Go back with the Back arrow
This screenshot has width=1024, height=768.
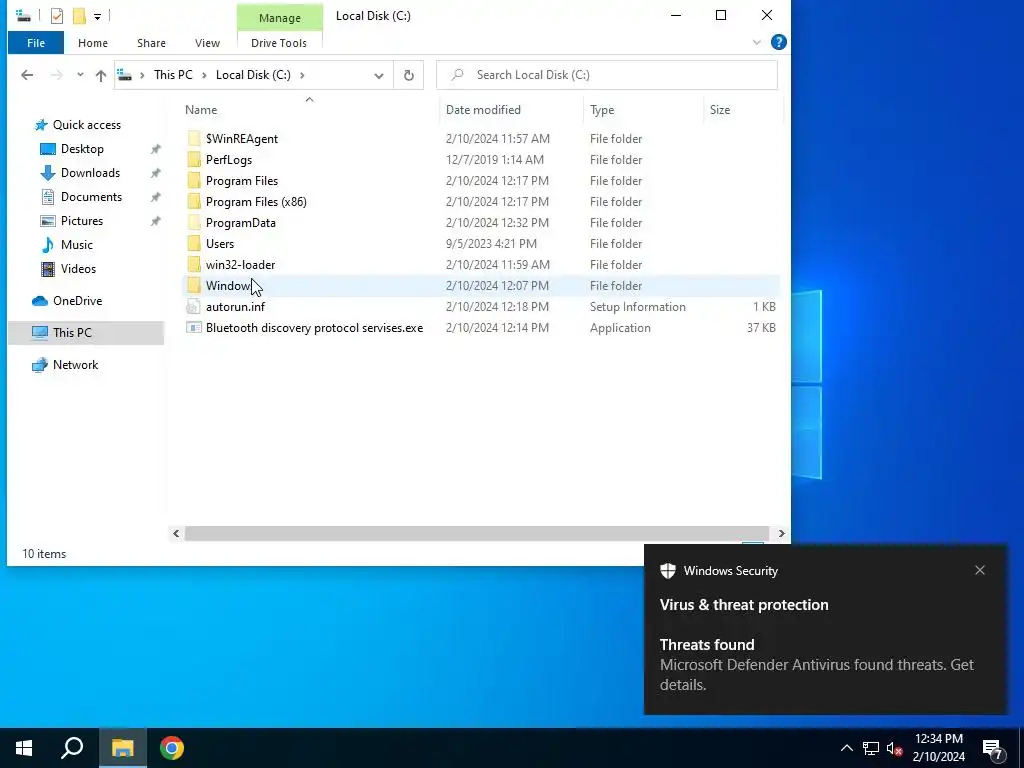[27, 75]
